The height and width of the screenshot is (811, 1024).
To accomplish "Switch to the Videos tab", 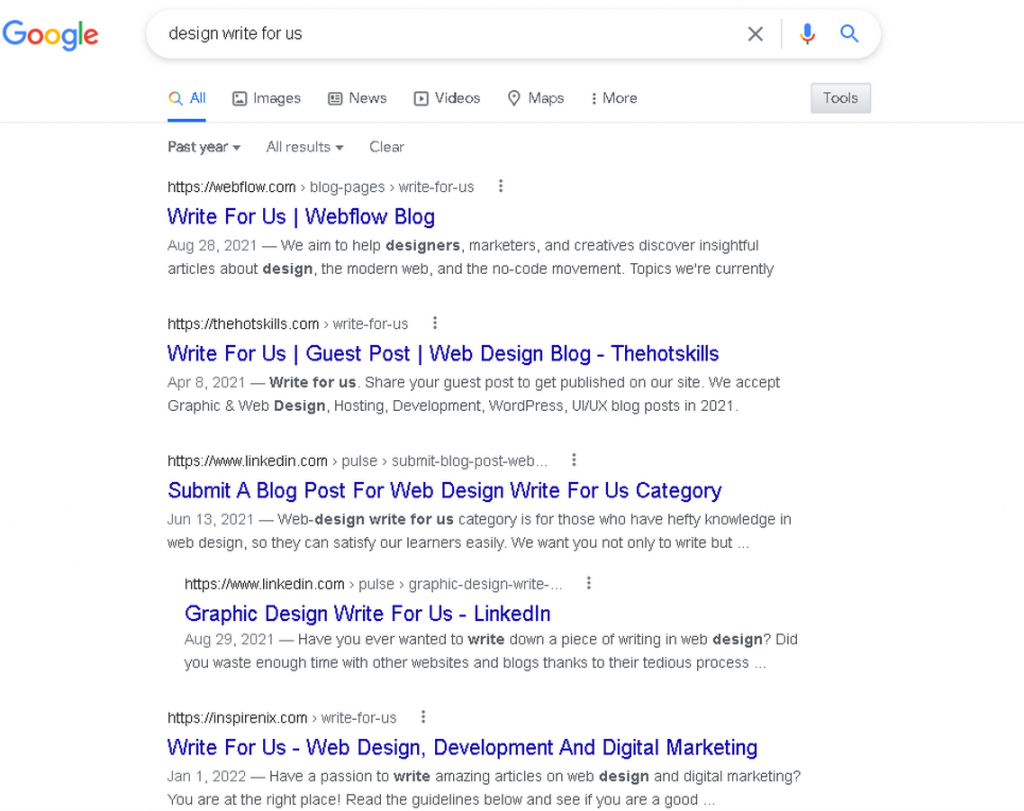I will tap(447, 98).
